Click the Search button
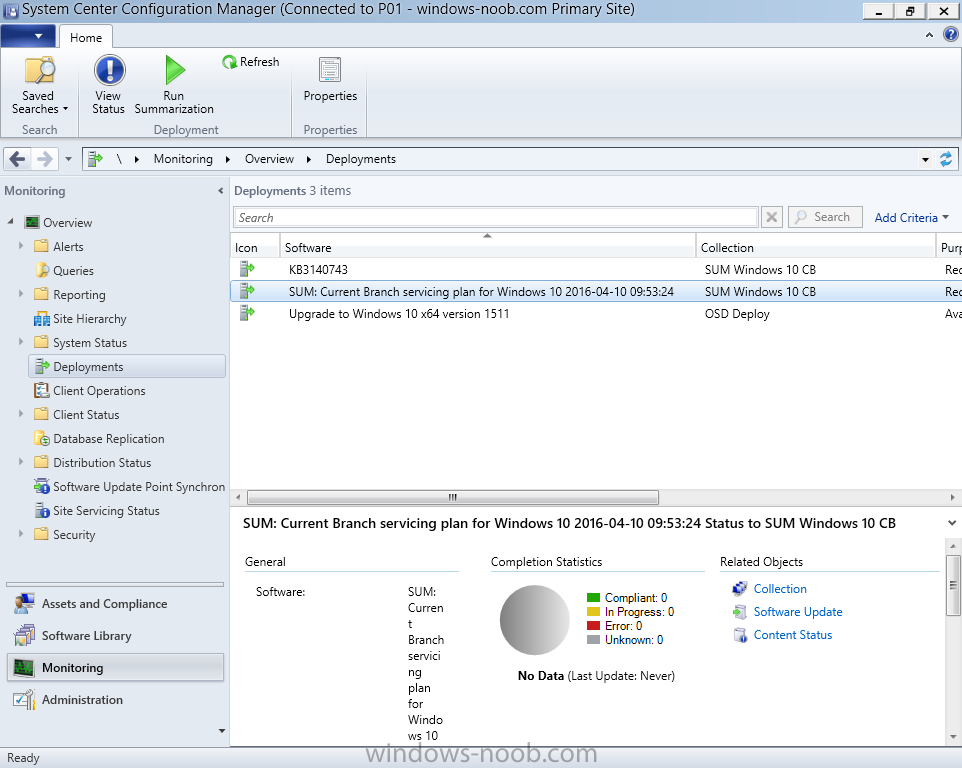The width and height of the screenshot is (962, 768). click(825, 217)
